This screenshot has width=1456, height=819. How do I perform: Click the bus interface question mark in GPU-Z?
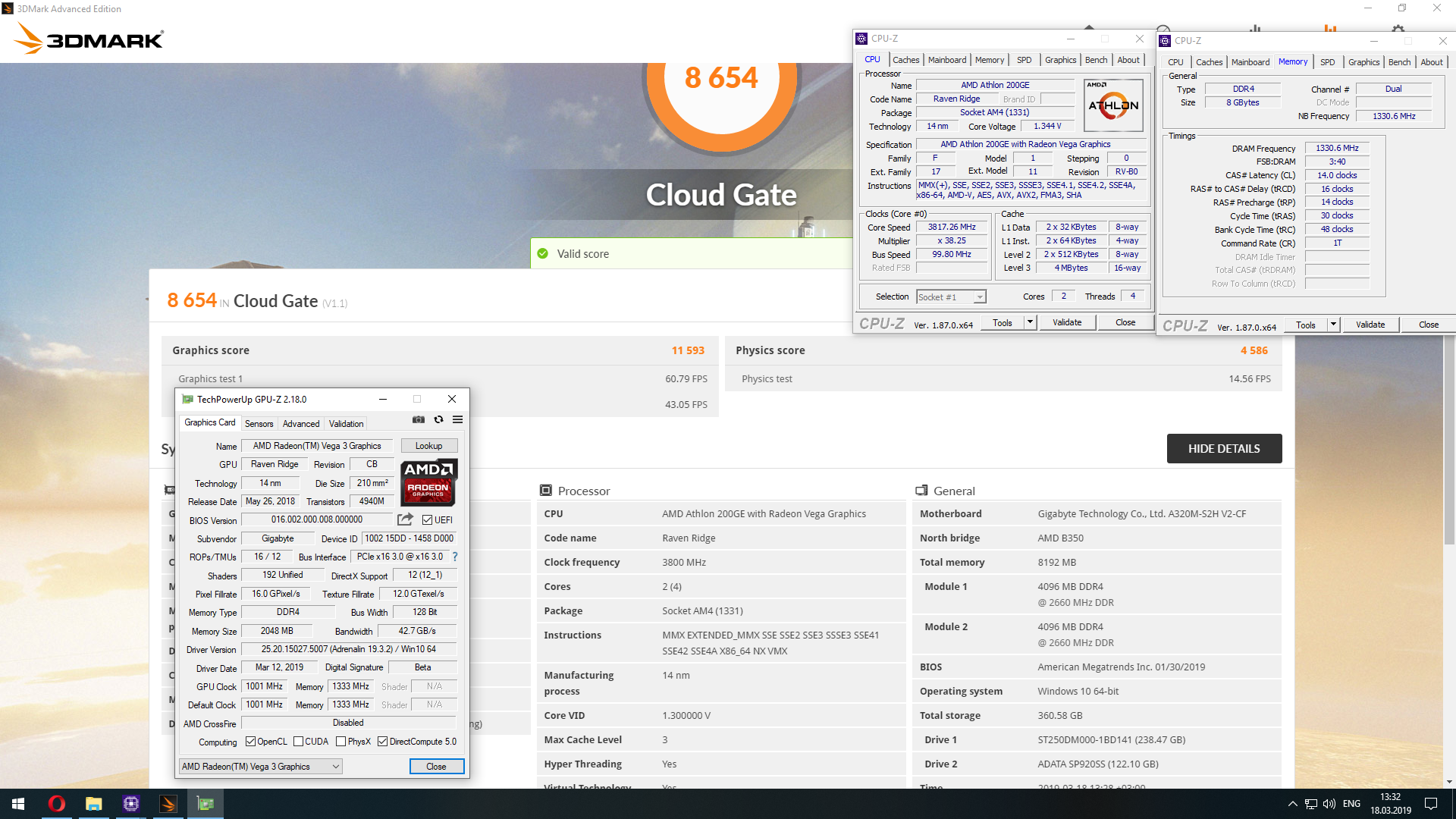click(455, 557)
